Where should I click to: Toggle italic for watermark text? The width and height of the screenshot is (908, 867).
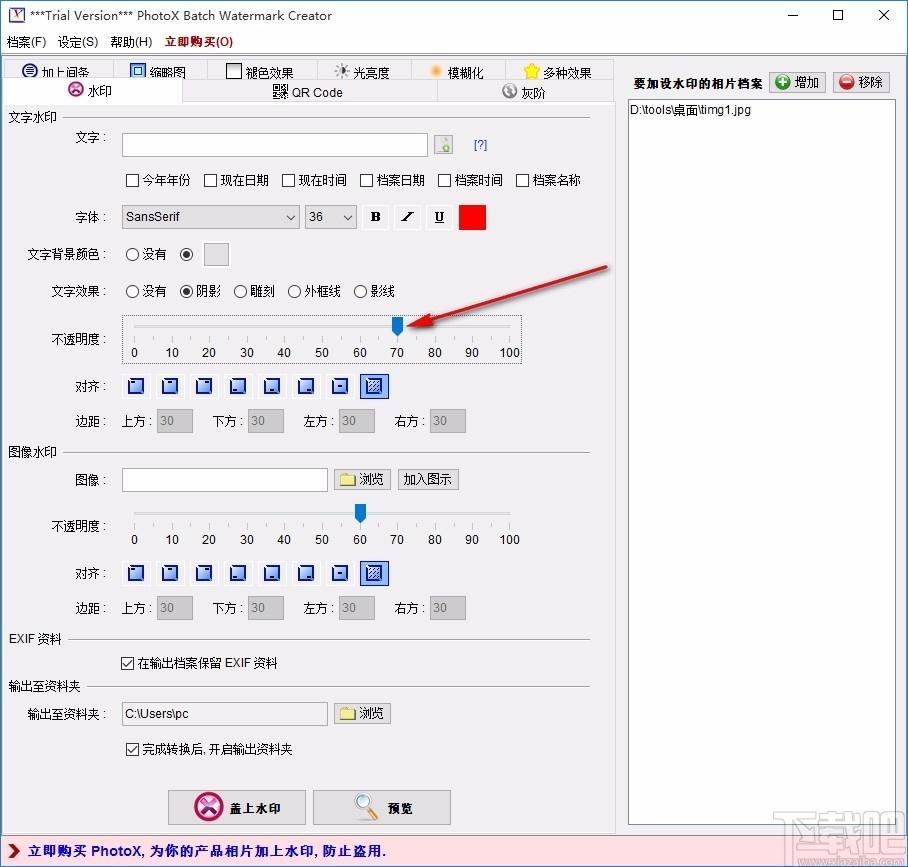click(408, 217)
